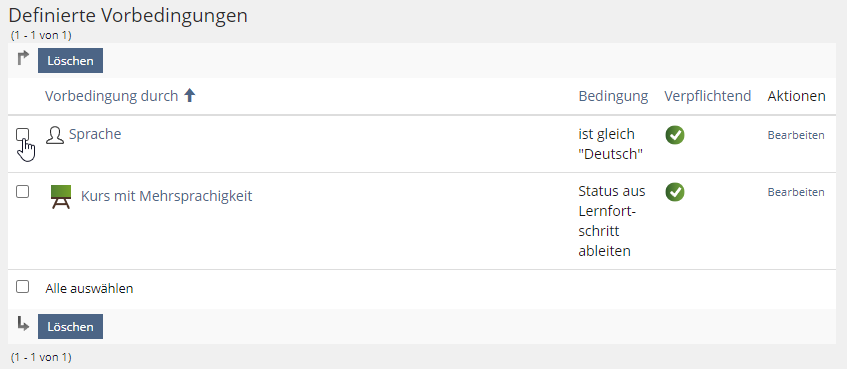Check the Alle auswählen checkbox

click(23, 287)
